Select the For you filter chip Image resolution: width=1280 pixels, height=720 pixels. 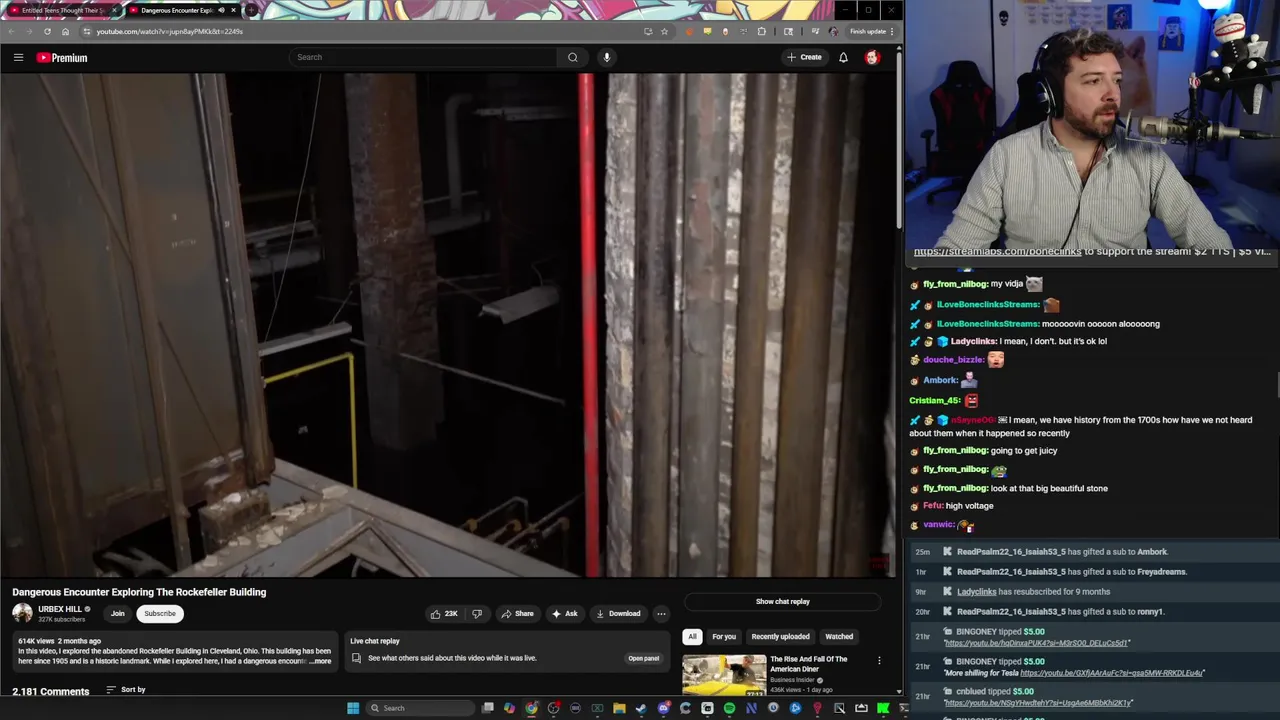(724, 637)
